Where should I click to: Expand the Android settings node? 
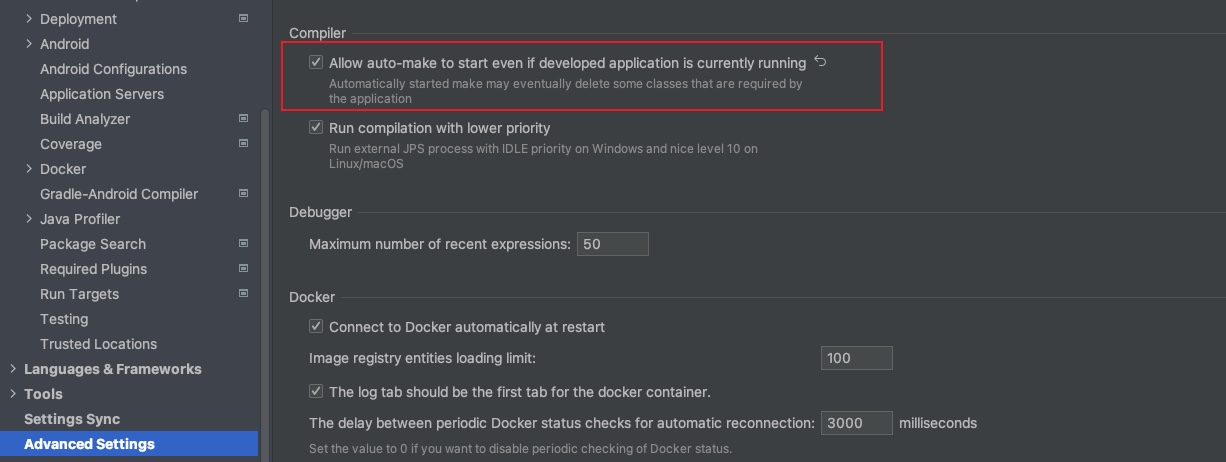(x=29, y=44)
